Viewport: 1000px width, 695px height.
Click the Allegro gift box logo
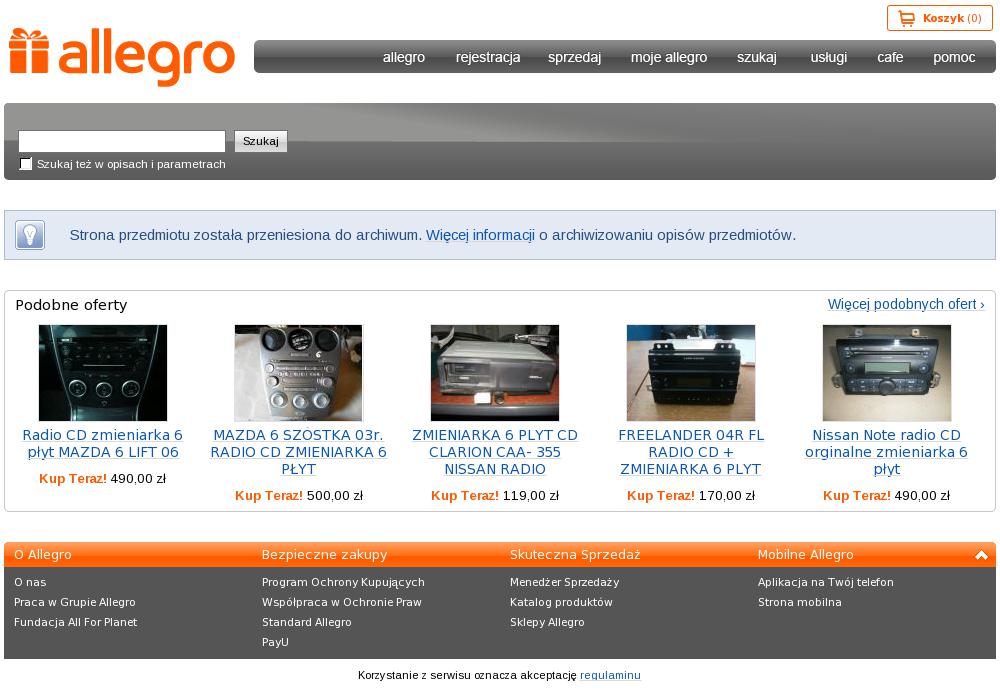pyautogui.click(x=122, y=56)
